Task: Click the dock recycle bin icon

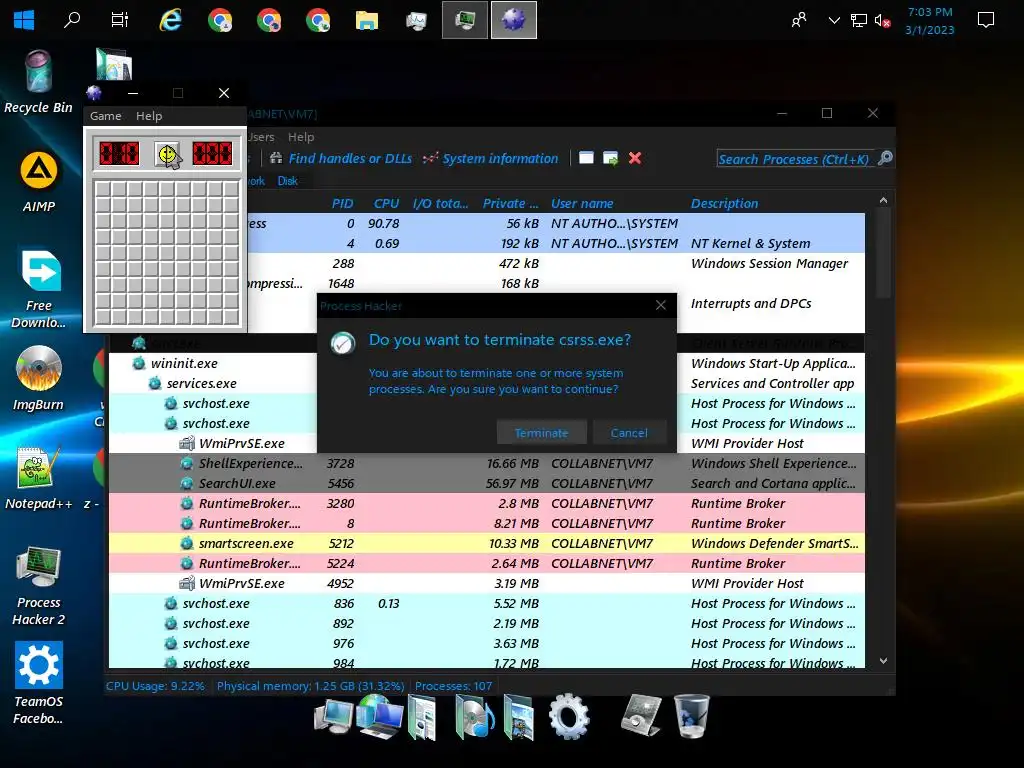Action: [691, 716]
